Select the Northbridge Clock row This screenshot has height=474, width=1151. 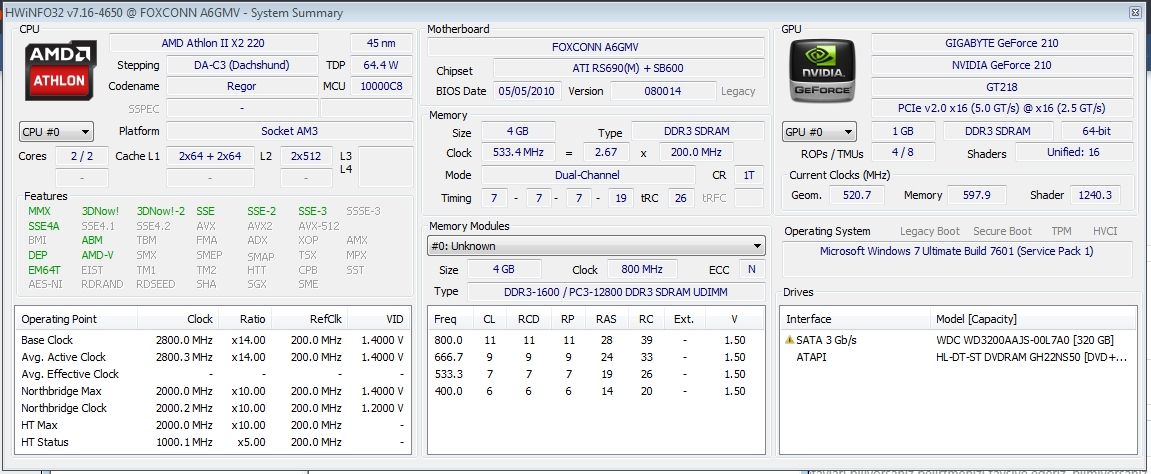(x=212, y=408)
